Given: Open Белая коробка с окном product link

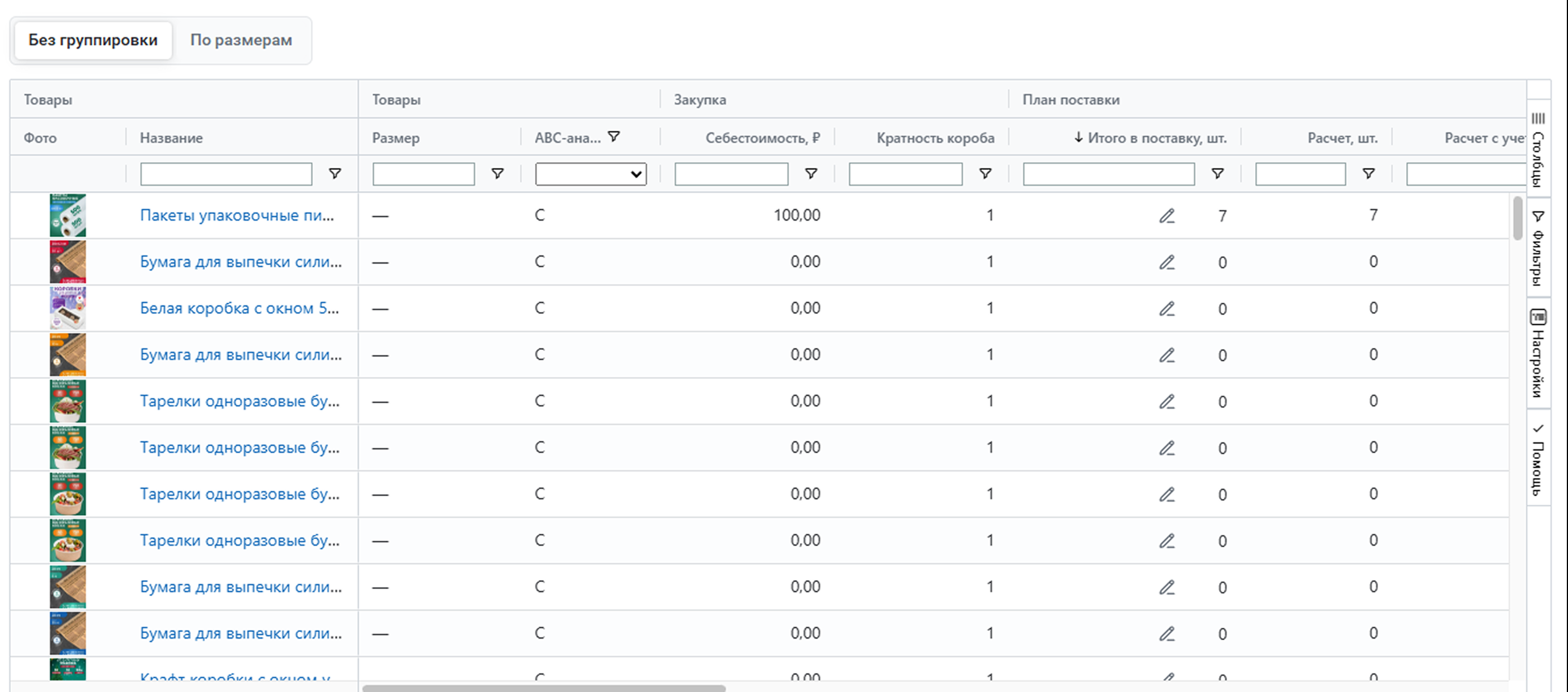Looking at the screenshot, I should click(x=239, y=309).
